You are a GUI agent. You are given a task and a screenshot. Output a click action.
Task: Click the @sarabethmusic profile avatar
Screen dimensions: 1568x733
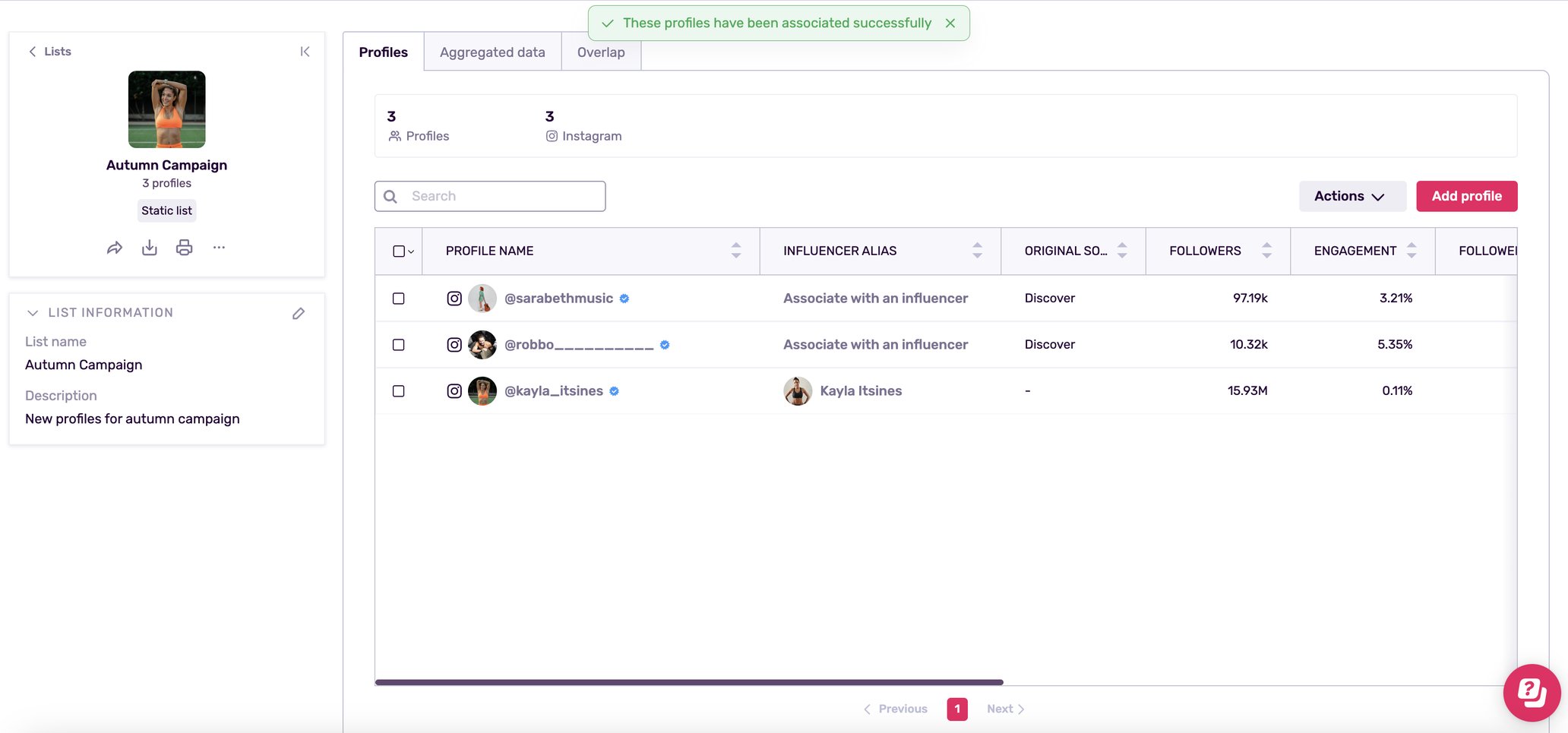pyautogui.click(x=482, y=299)
